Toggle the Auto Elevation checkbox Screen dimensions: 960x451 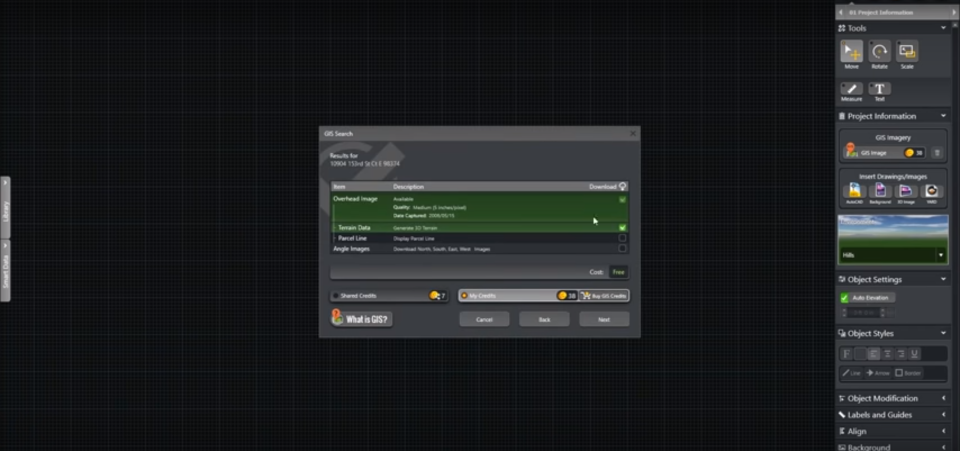pos(844,297)
